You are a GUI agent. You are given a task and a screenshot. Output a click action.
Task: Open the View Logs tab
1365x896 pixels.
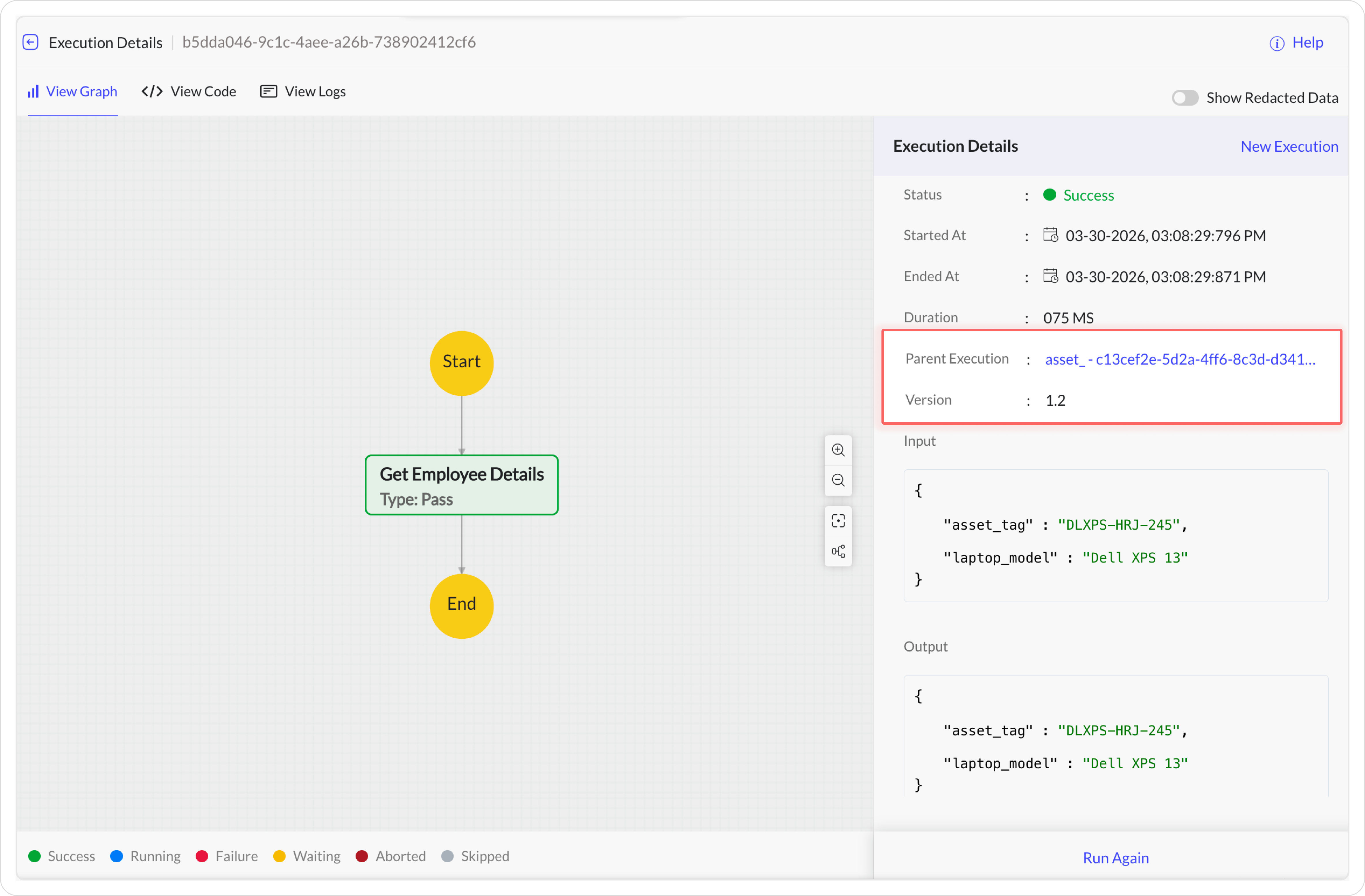(303, 92)
